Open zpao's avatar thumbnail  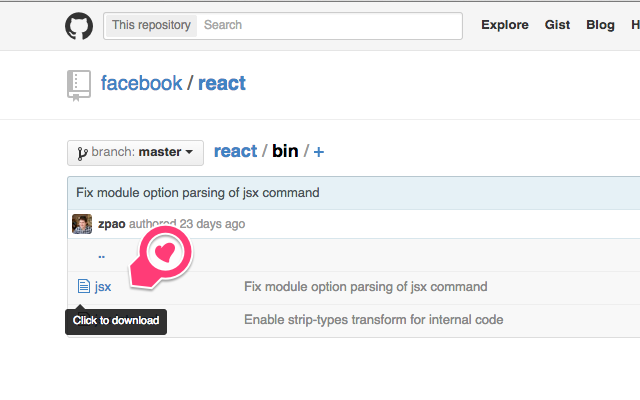pos(82,224)
